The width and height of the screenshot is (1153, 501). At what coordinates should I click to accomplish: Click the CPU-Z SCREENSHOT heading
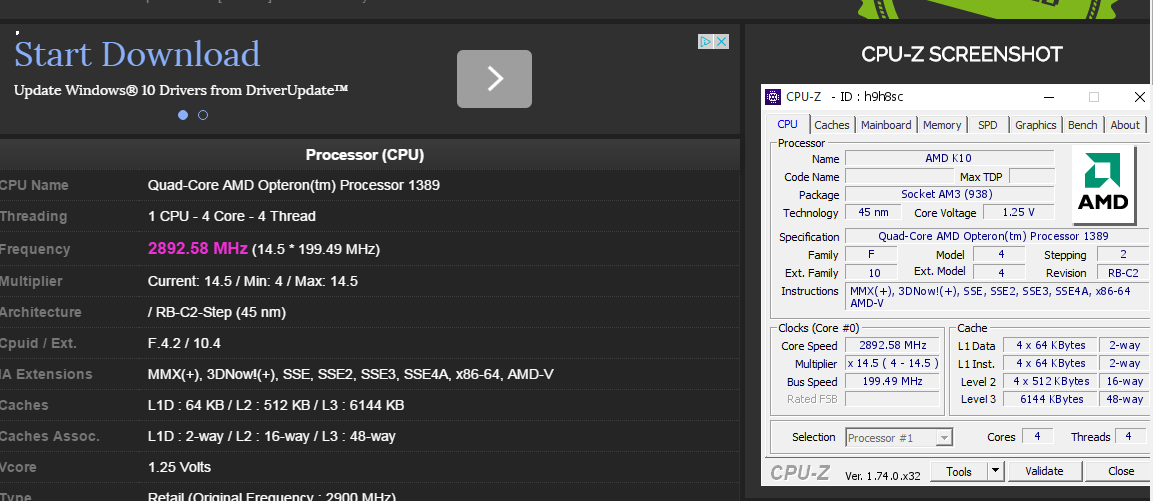tap(962, 54)
